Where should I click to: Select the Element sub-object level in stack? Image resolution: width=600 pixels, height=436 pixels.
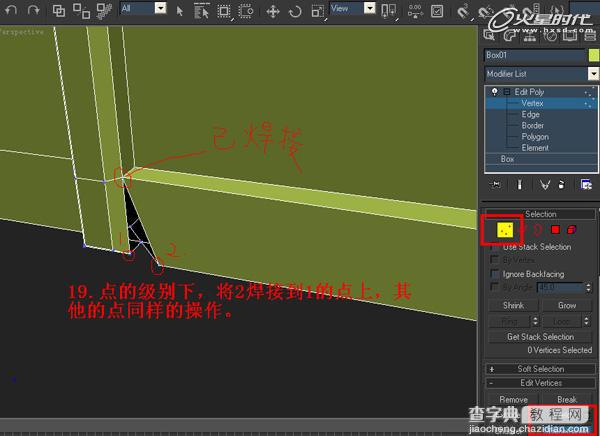click(535, 148)
